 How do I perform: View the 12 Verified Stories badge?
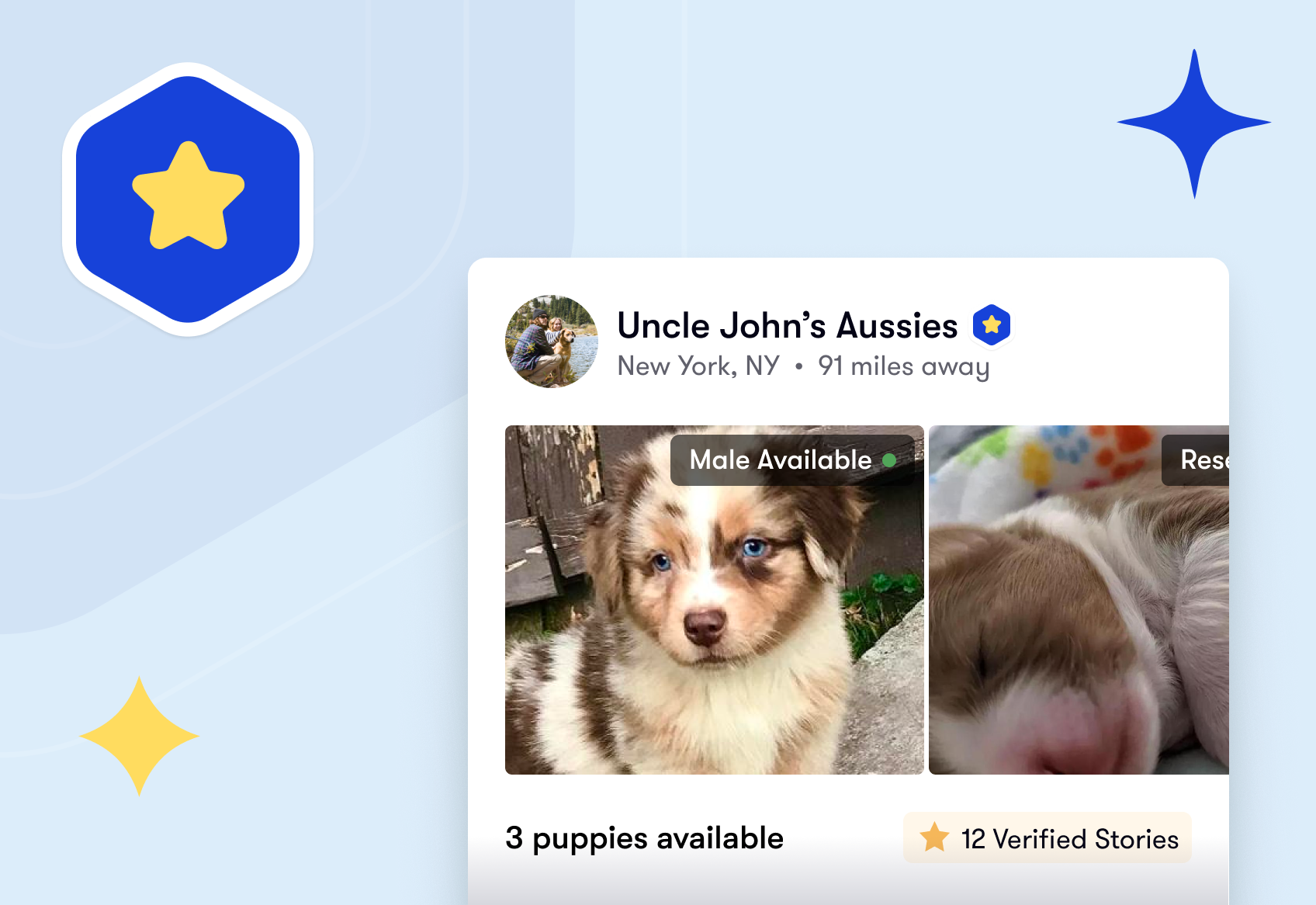(1047, 837)
